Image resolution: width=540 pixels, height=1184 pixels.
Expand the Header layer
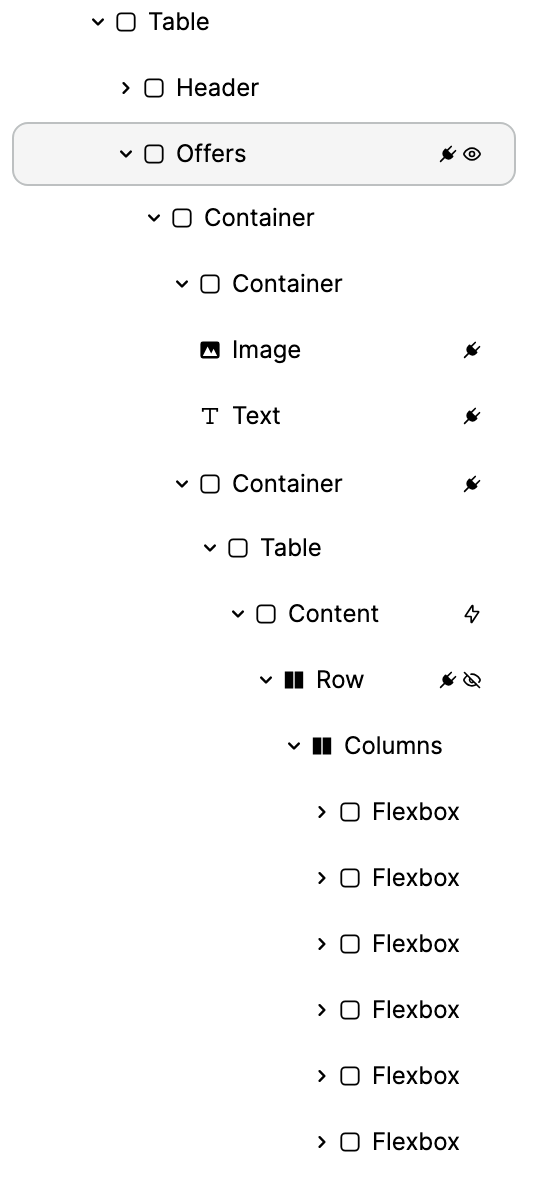coord(126,88)
